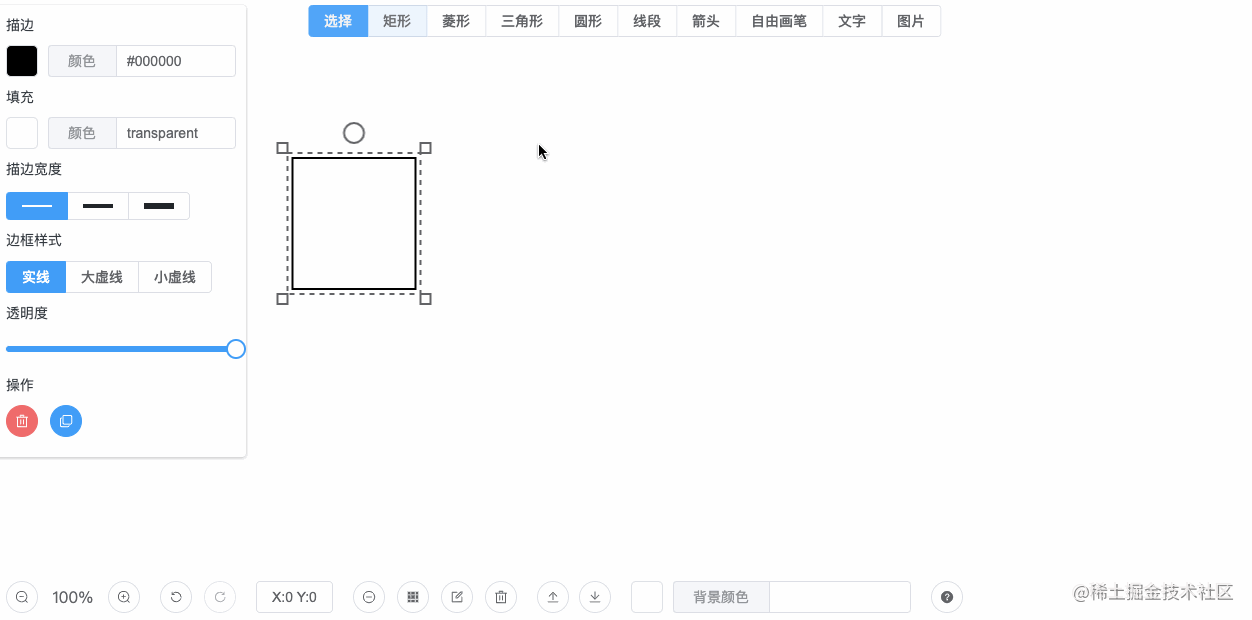The width and height of the screenshot is (1252, 620).
Task: Click the stroke 颜色 label box
Action: click(x=82, y=61)
